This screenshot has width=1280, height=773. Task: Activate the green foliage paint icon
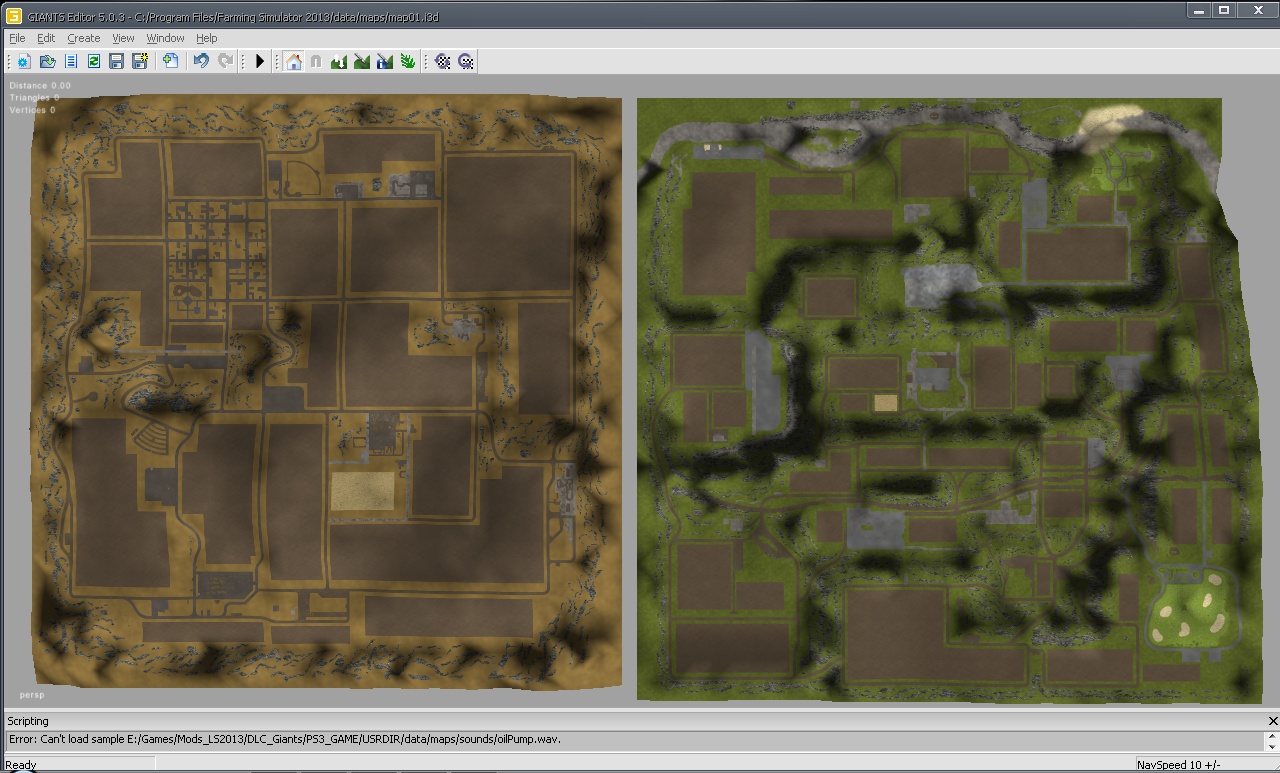pyautogui.click(x=408, y=62)
